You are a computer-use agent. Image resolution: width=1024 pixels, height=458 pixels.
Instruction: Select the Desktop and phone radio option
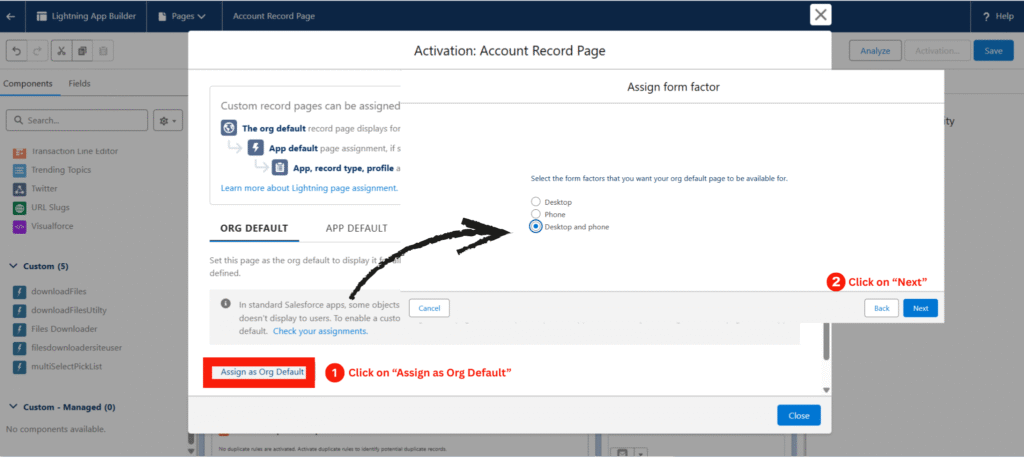[x=536, y=227]
